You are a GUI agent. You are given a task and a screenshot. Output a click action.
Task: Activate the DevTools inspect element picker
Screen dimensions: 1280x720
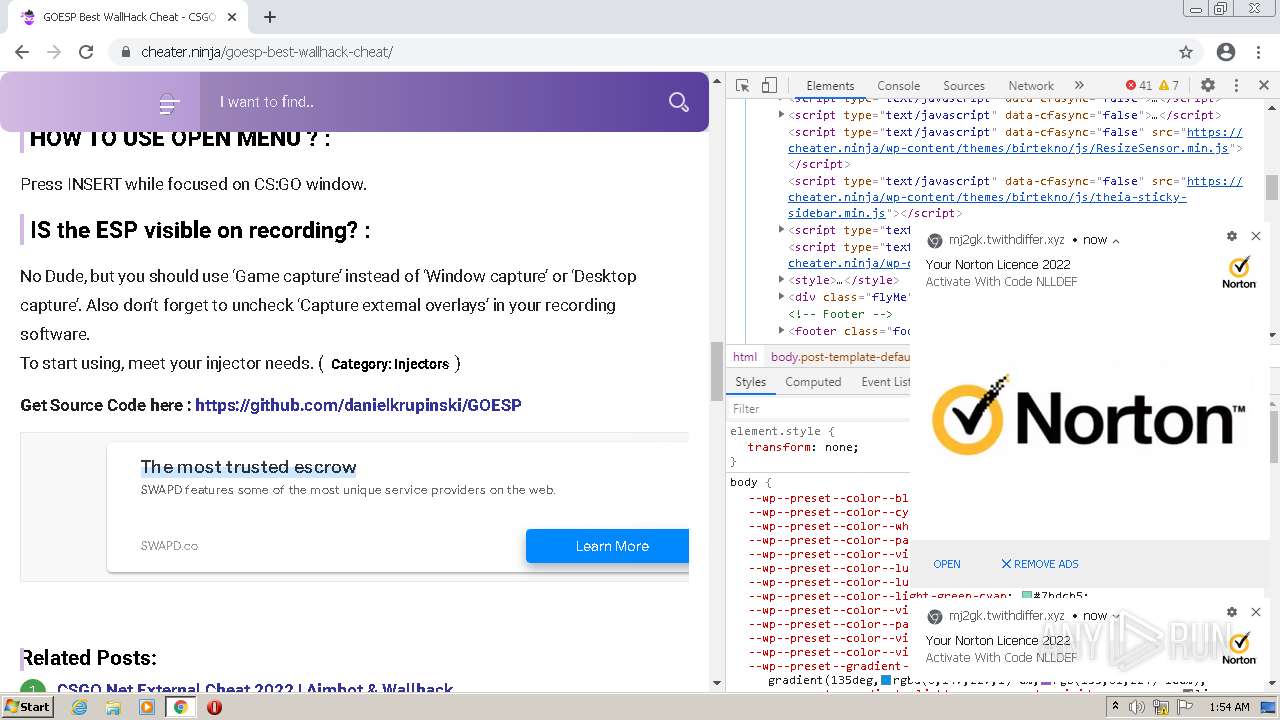pyautogui.click(x=742, y=86)
